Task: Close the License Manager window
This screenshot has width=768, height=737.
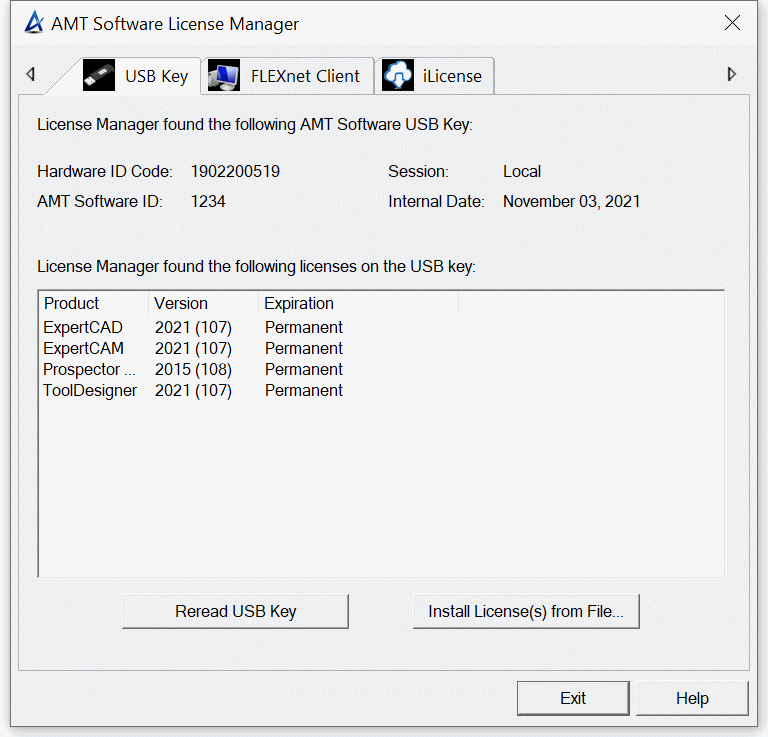Action: (x=732, y=23)
